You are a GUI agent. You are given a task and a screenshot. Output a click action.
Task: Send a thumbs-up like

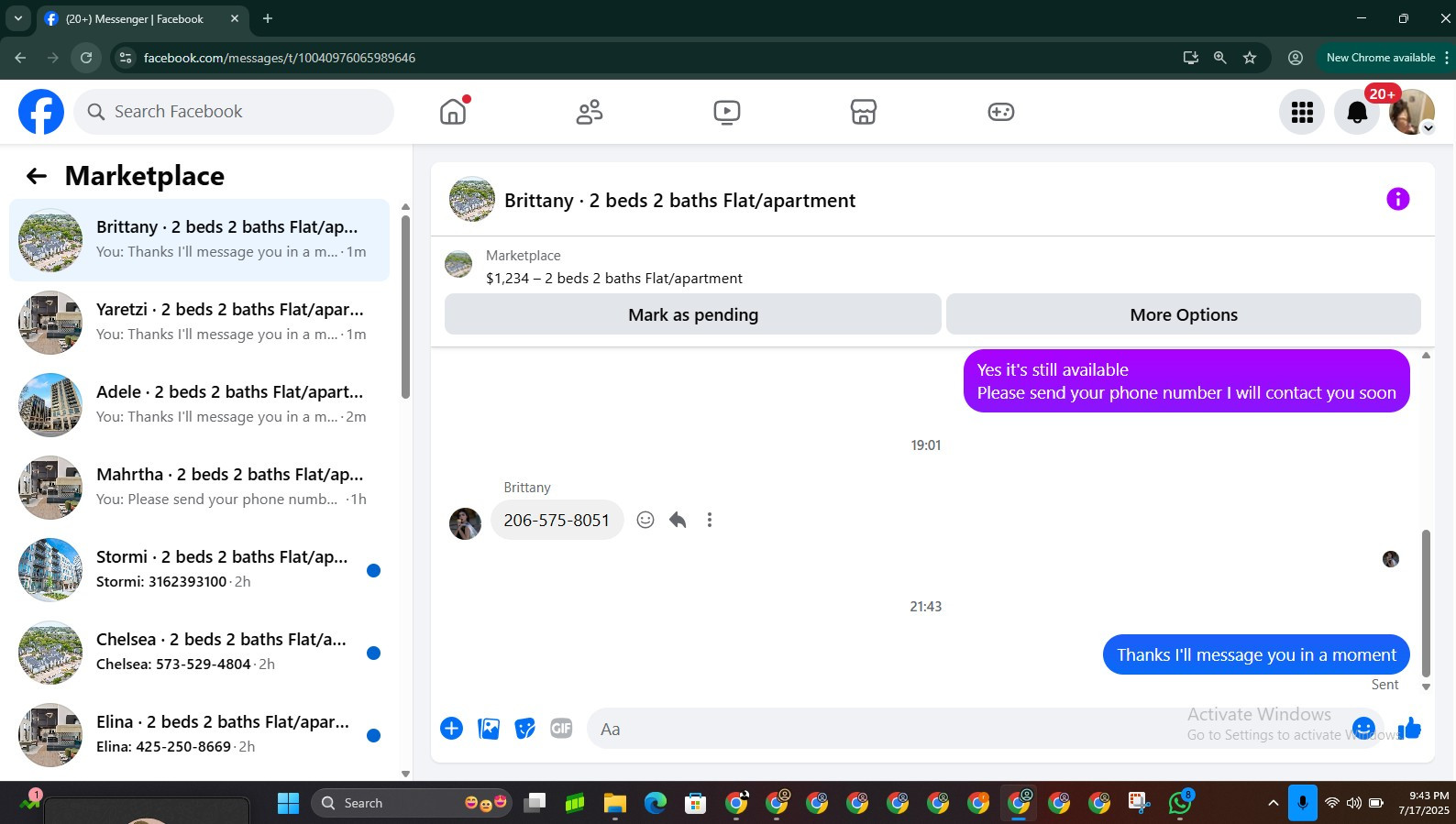click(1409, 728)
